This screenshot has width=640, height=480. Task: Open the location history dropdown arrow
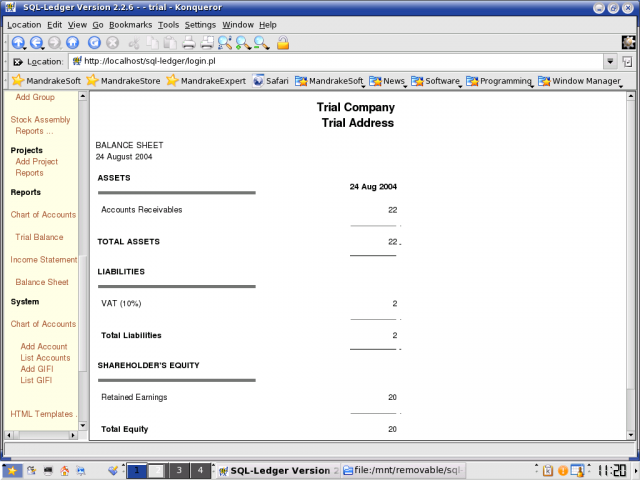pos(610,62)
